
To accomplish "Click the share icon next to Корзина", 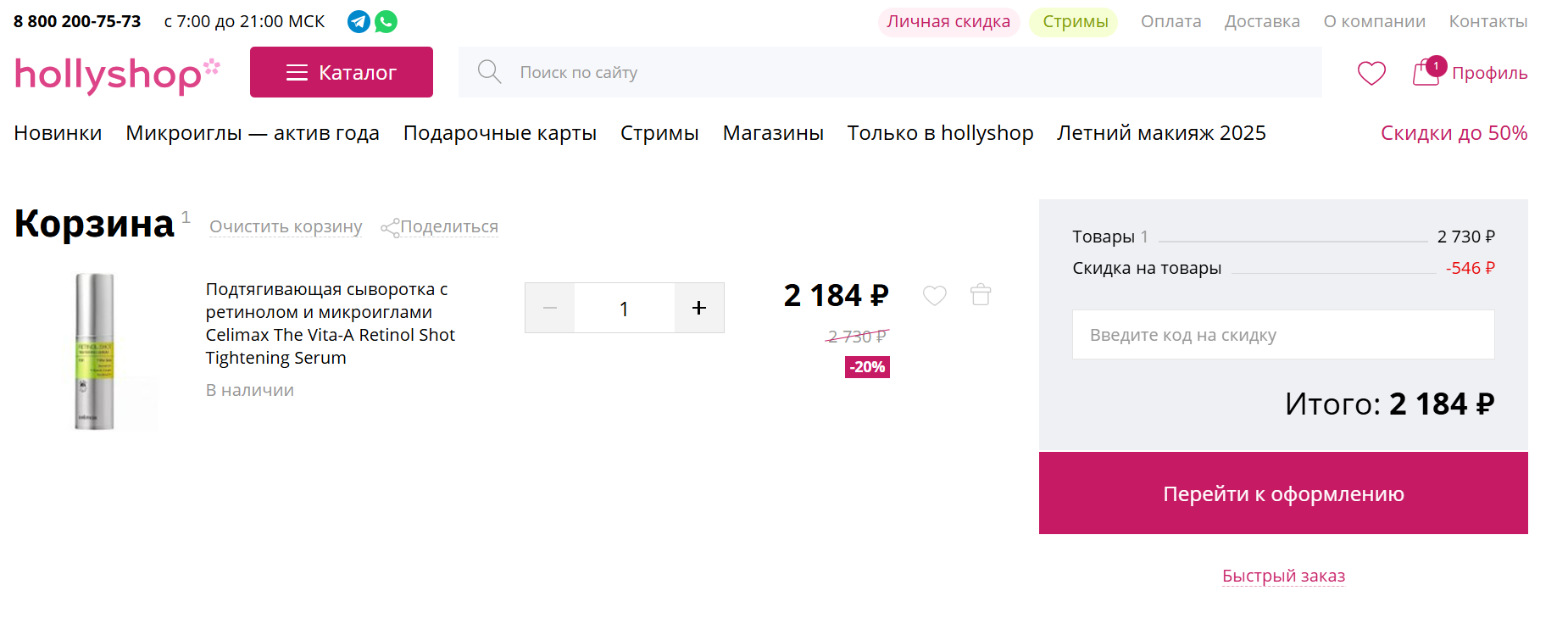I will coord(392,227).
